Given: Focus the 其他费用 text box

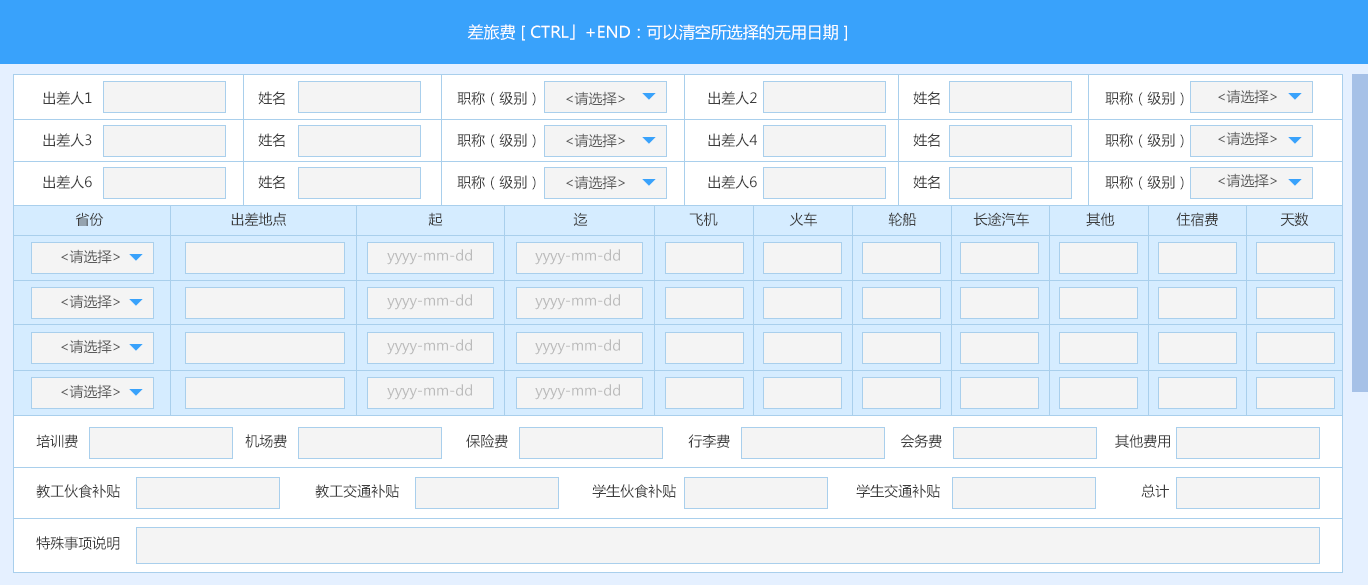Looking at the screenshot, I should click(x=1247, y=443).
